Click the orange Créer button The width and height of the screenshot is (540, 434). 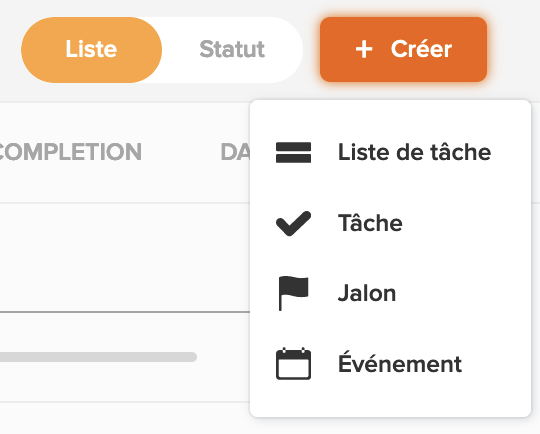pyautogui.click(x=403, y=50)
